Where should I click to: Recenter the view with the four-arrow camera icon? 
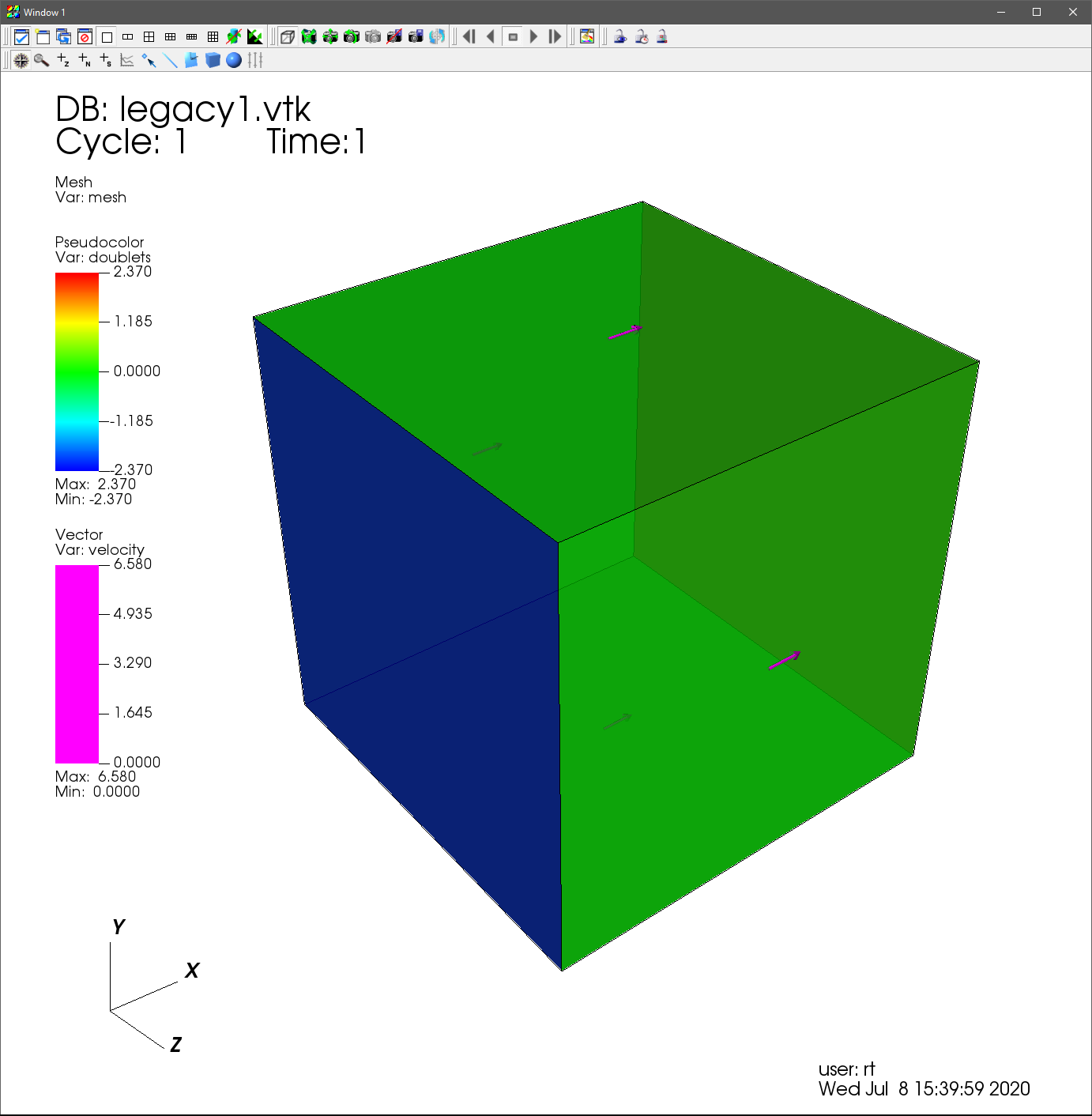(330, 36)
